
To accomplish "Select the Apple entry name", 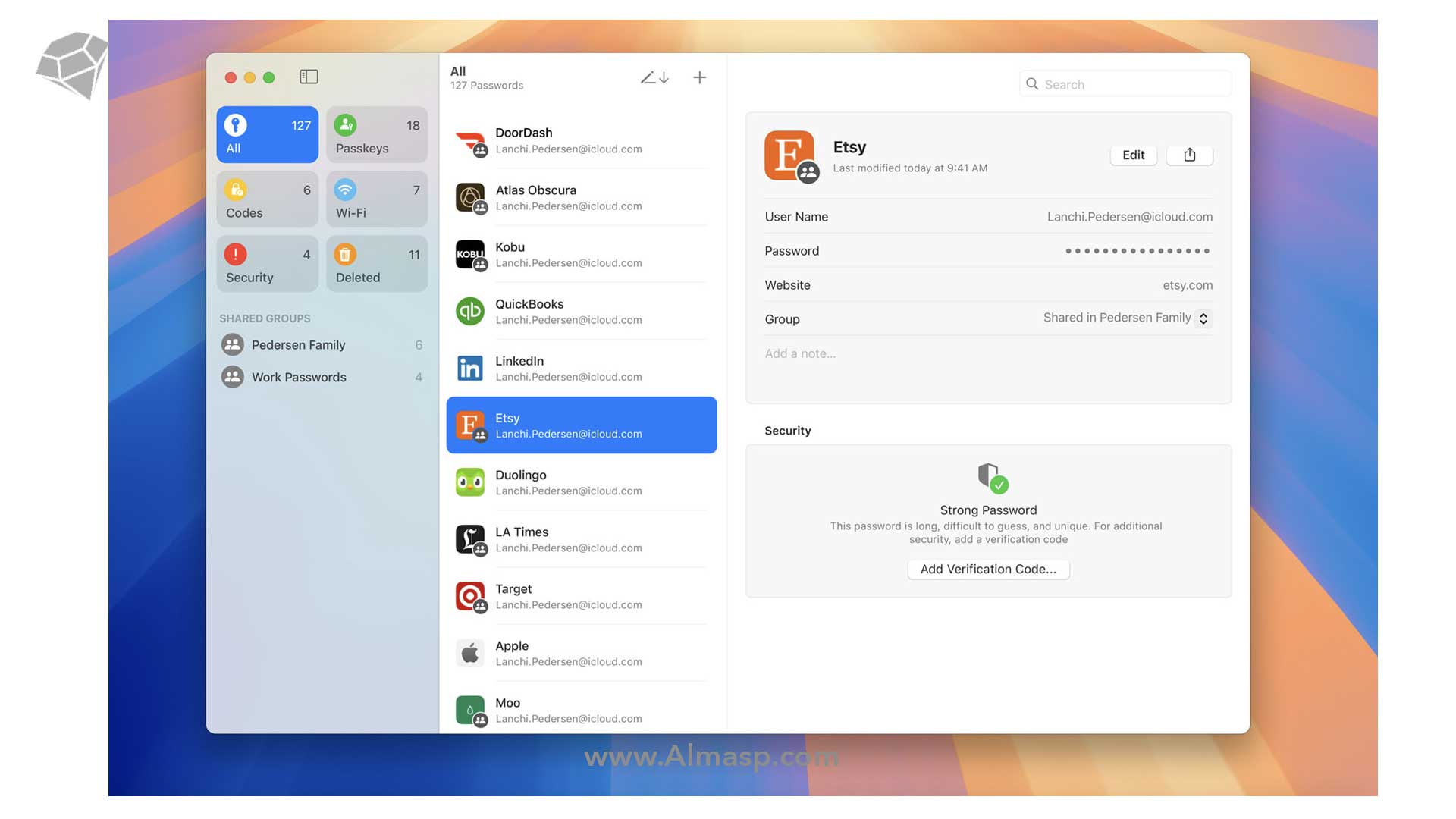I will tap(512, 646).
